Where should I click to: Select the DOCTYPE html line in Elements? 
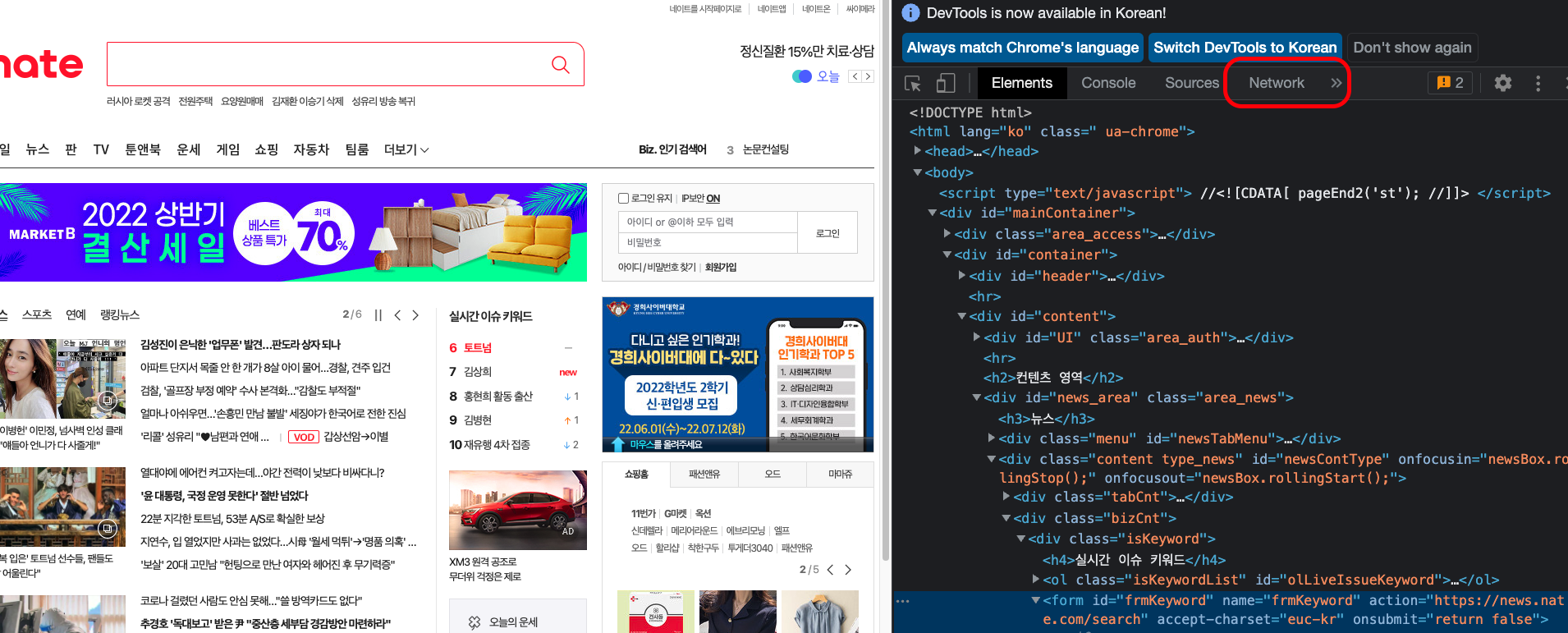(x=970, y=112)
